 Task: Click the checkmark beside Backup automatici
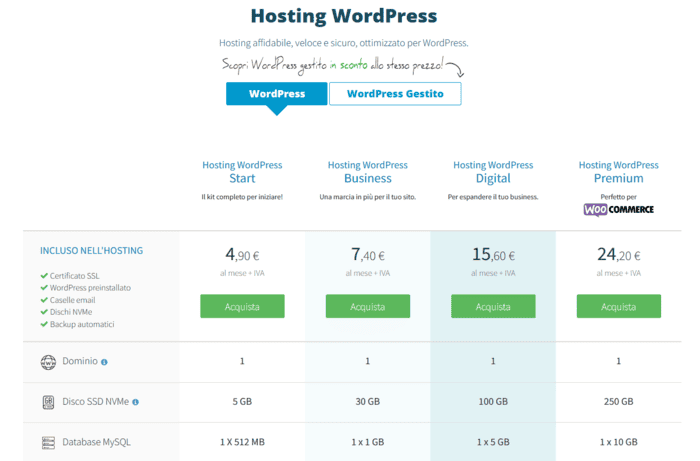coord(43,324)
